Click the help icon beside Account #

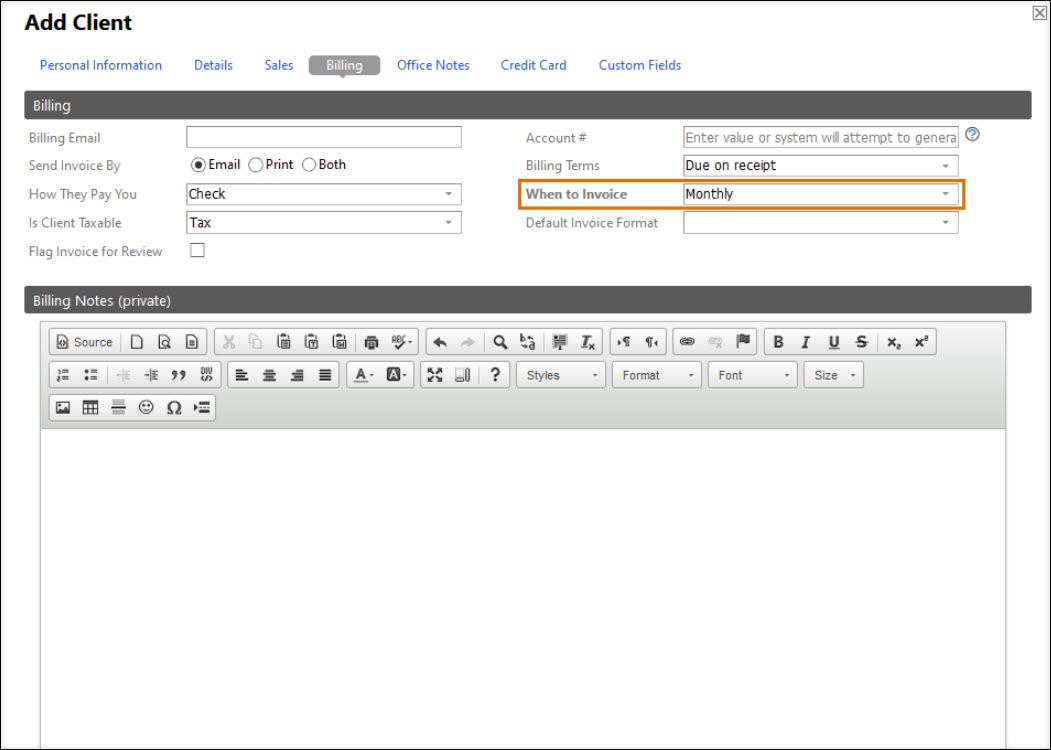(x=972, y=135)
